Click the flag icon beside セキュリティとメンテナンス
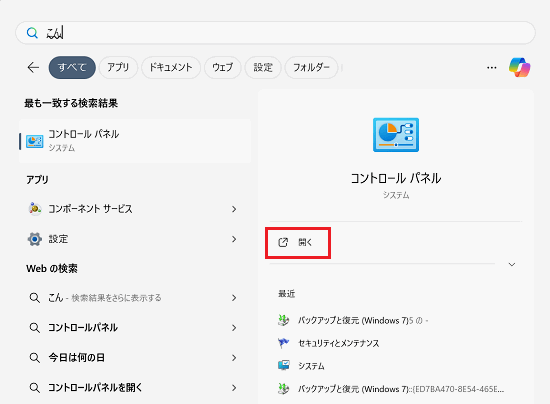The image size is (550, 404). (x=283, y=343)
